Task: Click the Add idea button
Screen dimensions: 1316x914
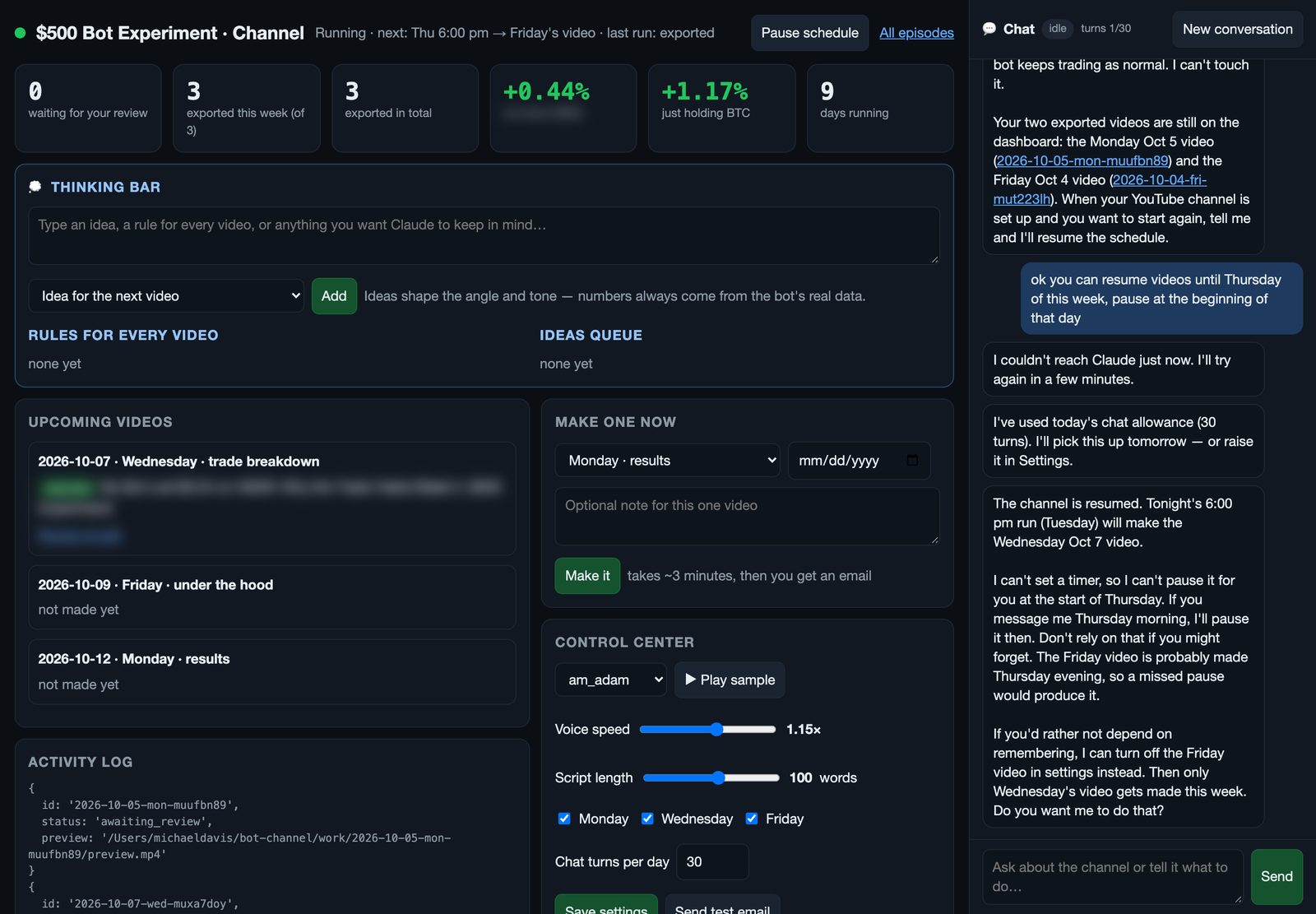Action: (x=334, y=296)
